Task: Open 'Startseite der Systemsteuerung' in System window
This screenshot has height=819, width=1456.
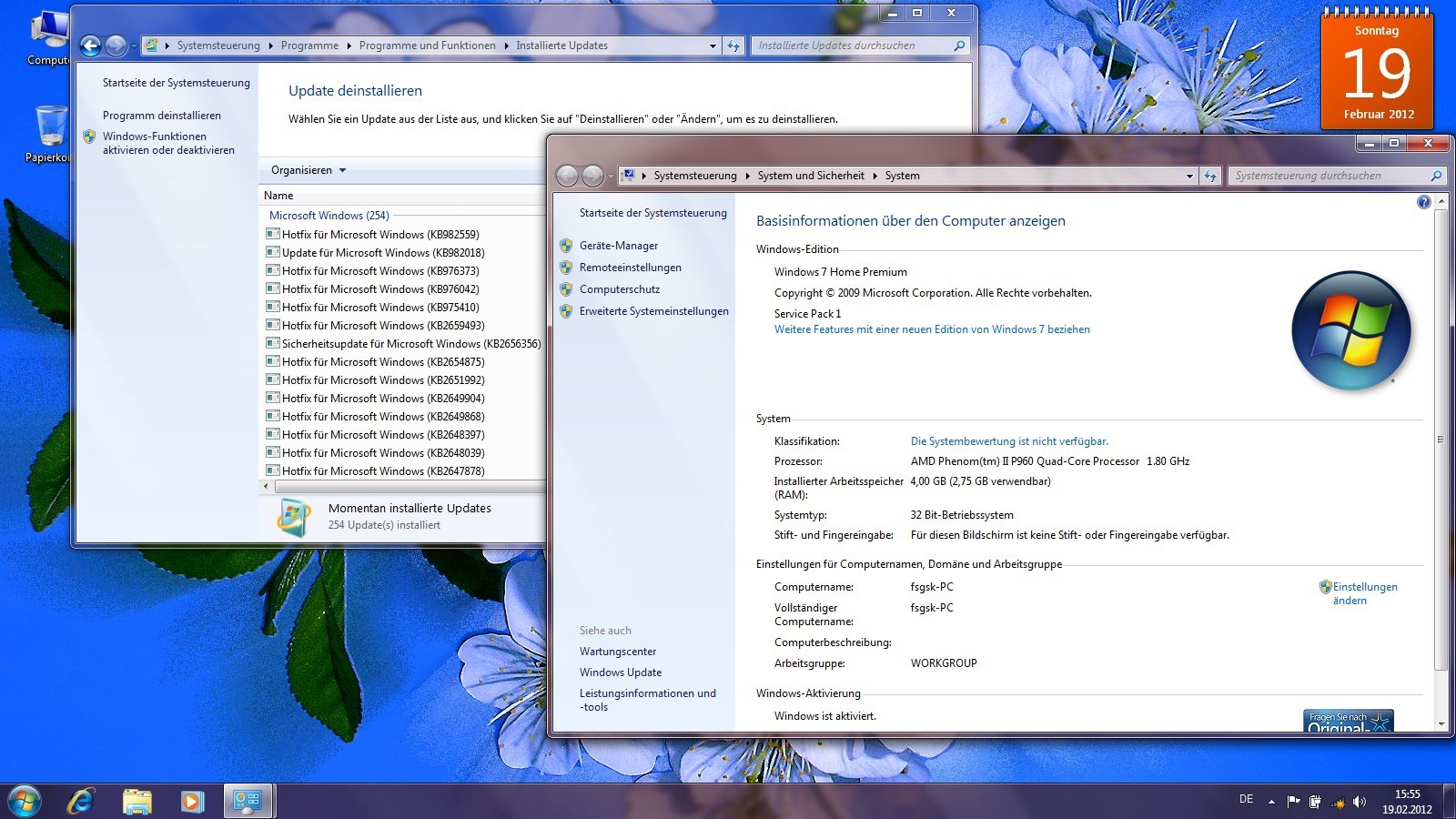Action: [653, 213]
